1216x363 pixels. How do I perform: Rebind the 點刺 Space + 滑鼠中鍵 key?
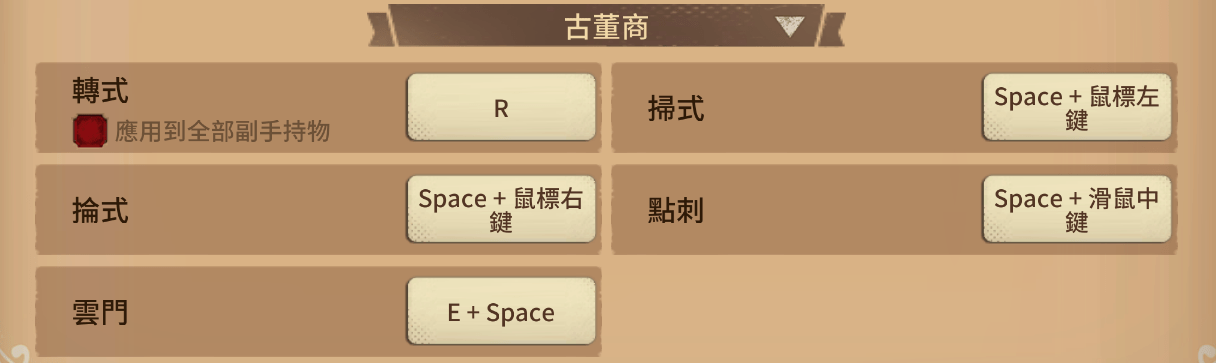point(1076,210)
